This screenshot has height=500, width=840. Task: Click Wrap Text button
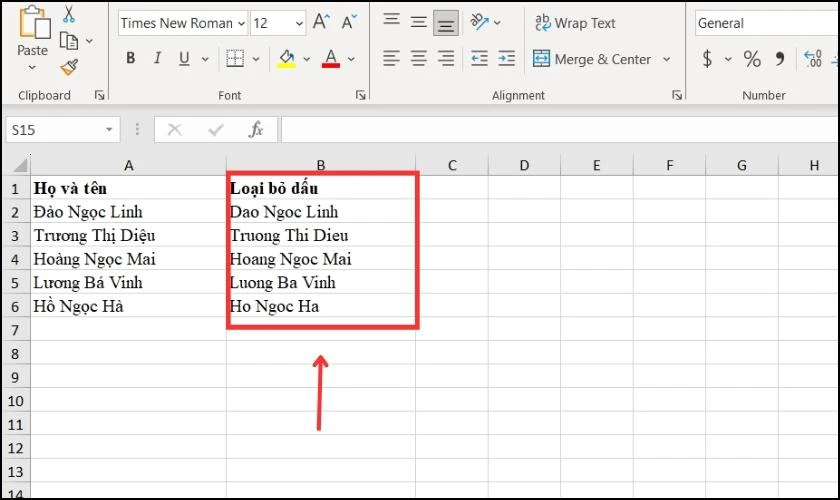point(575,23)
